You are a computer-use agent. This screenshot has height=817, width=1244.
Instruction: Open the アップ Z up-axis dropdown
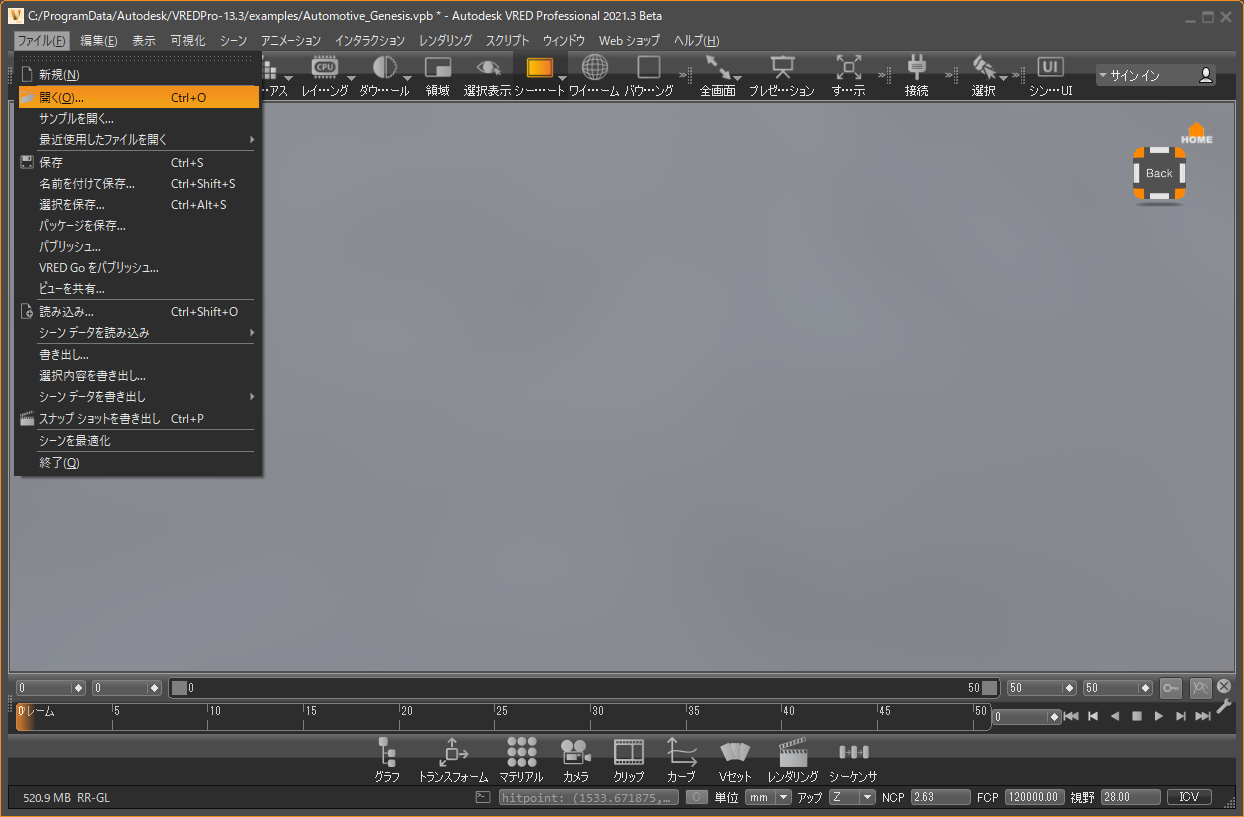tap(852, 797)
